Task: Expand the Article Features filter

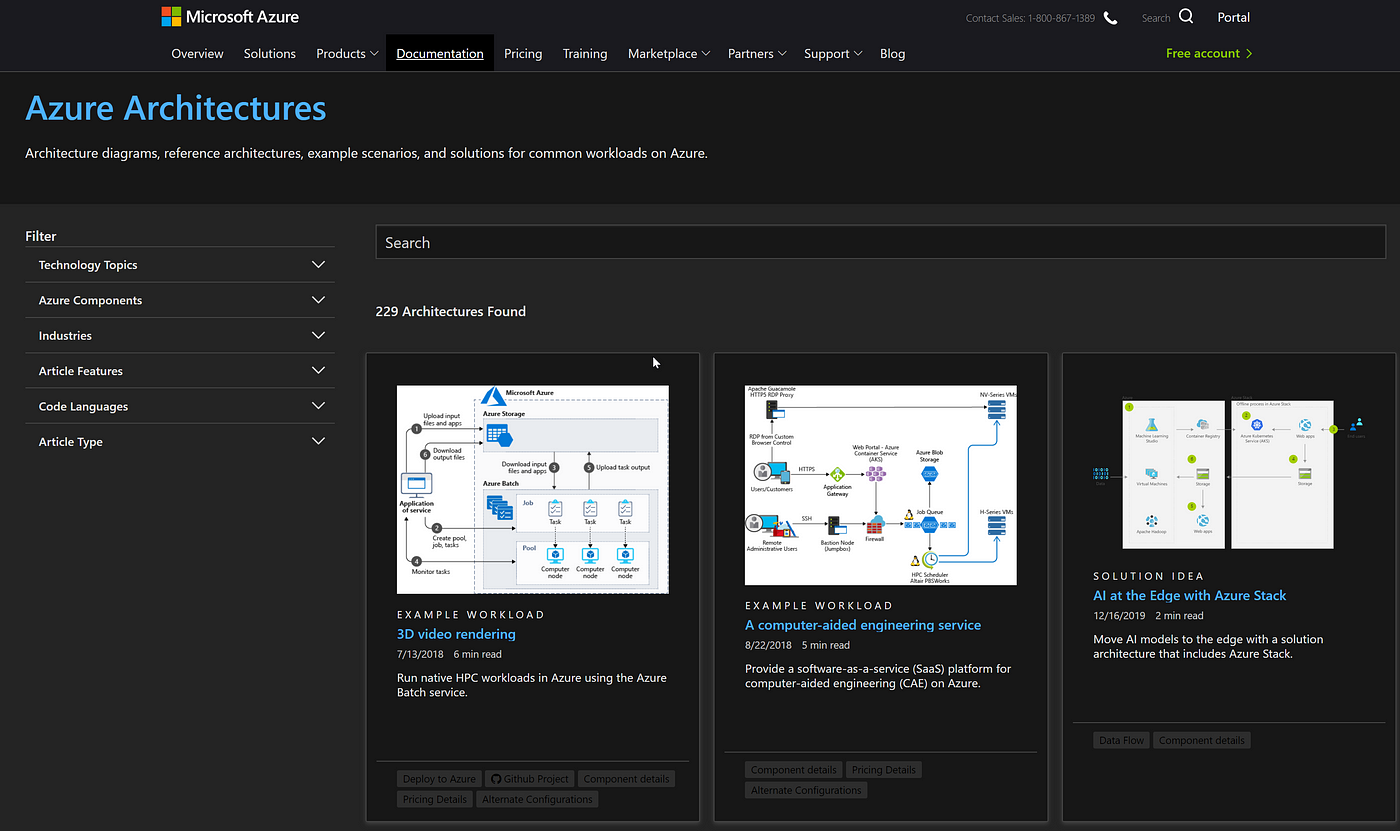Action: pyautogui.click(x=180, y=371)
